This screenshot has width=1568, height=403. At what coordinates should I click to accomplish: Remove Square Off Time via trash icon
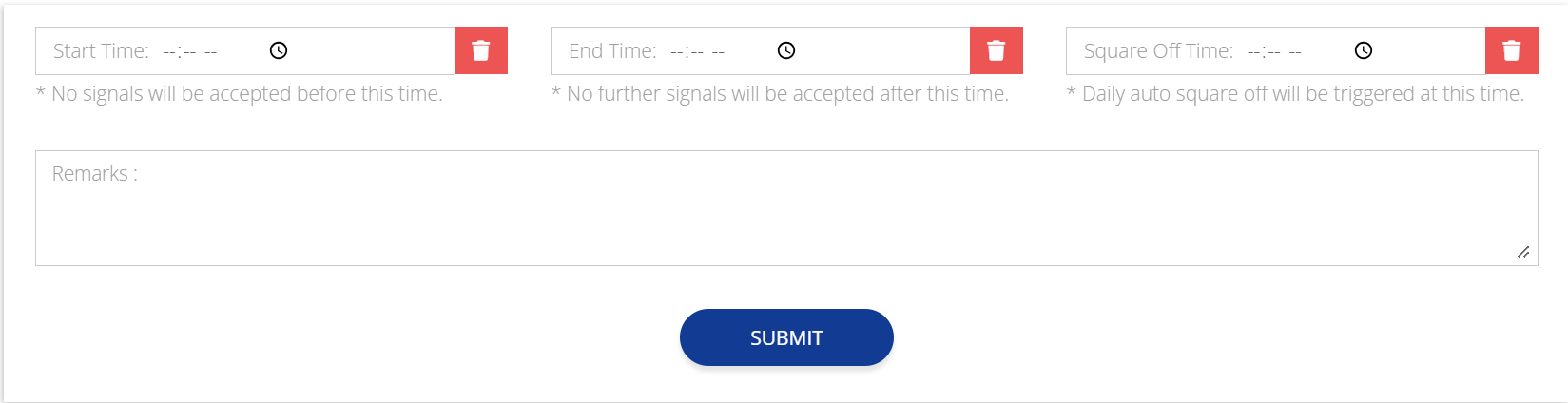pyautogui.click(x=1512, y=51)
